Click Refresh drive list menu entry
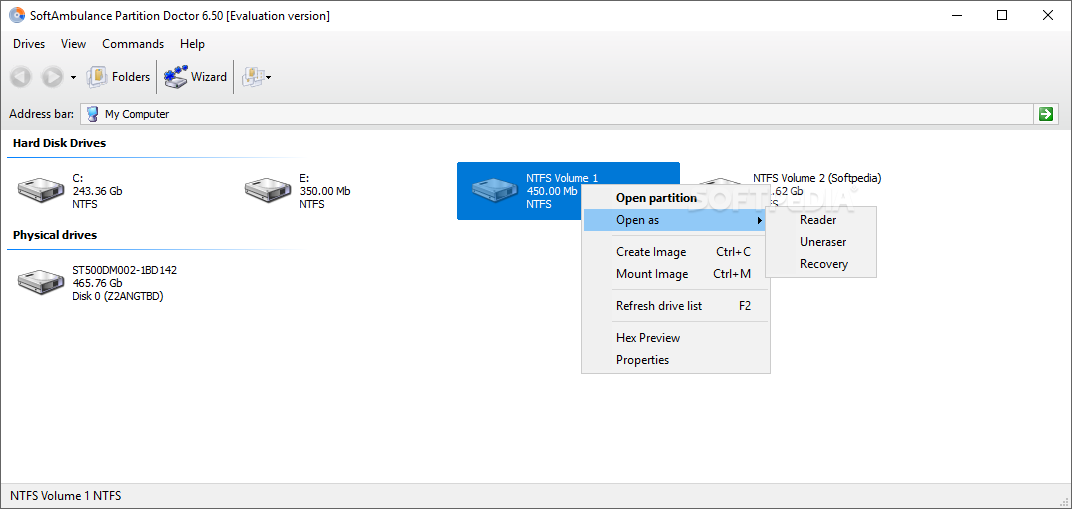Screen dimensions: 1072x509 coord(675,306)
